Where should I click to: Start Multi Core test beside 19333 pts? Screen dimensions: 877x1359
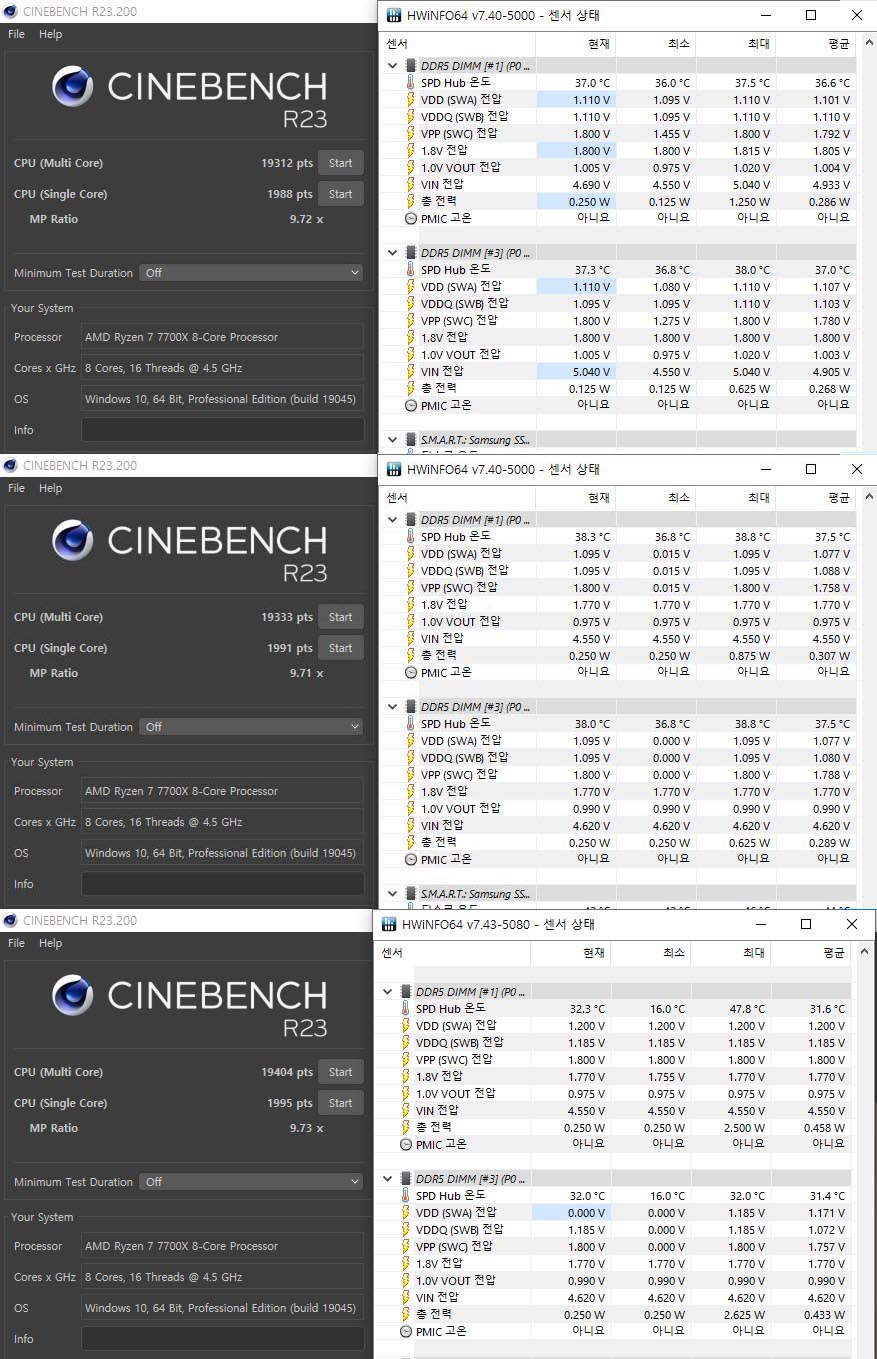point(340,617)
